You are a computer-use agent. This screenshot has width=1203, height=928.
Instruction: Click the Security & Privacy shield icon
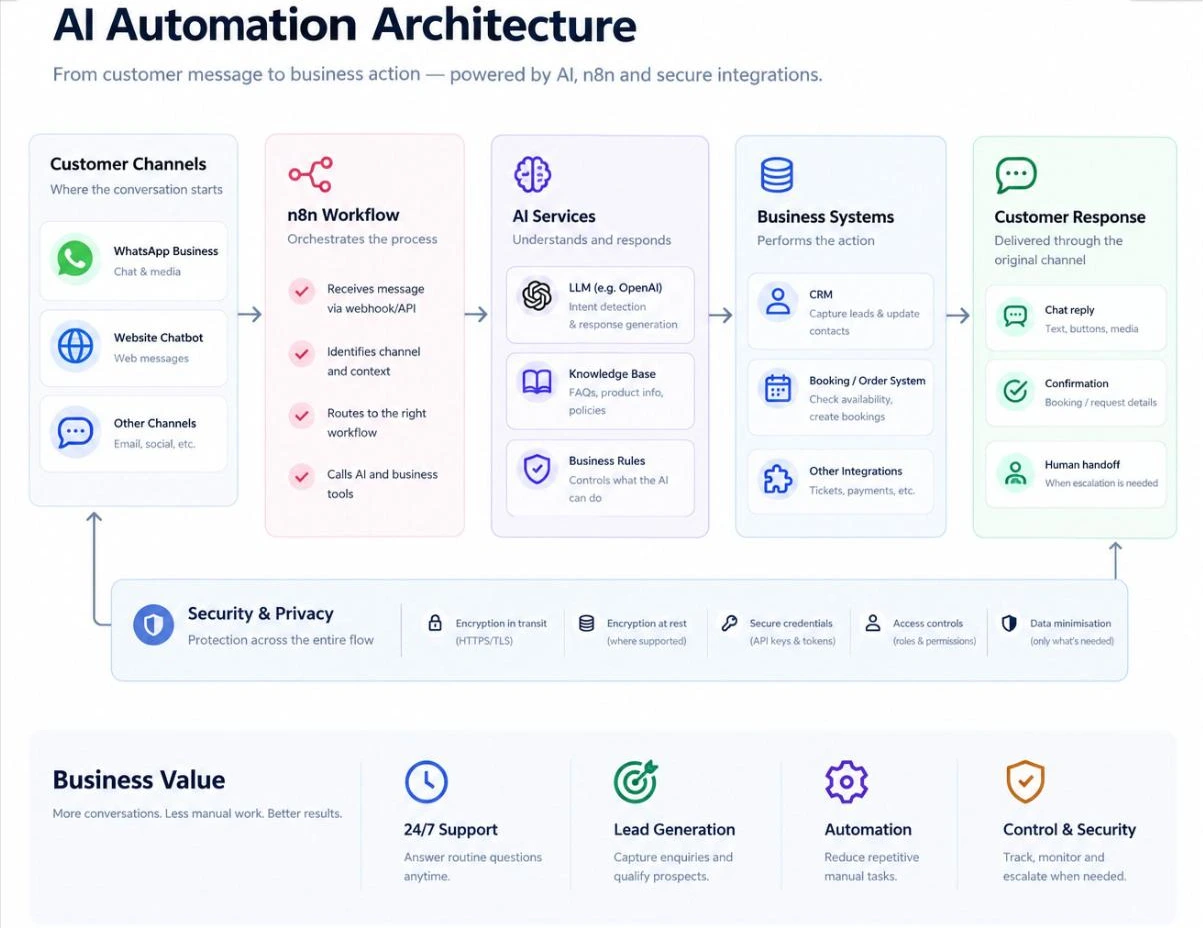pyautogui.click(x=153, y=626)
